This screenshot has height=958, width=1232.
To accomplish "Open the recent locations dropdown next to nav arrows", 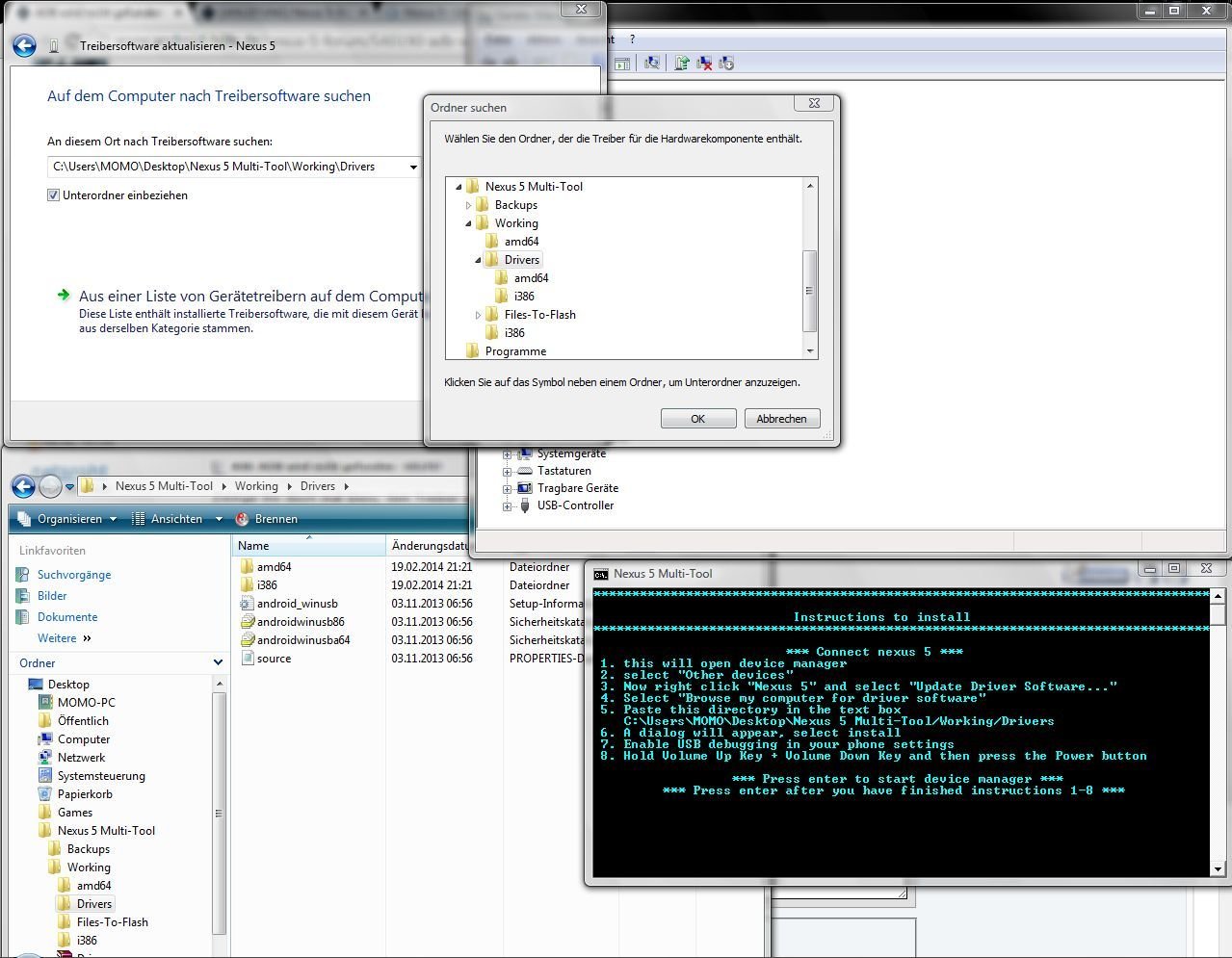I will click(x=69, y=487).
